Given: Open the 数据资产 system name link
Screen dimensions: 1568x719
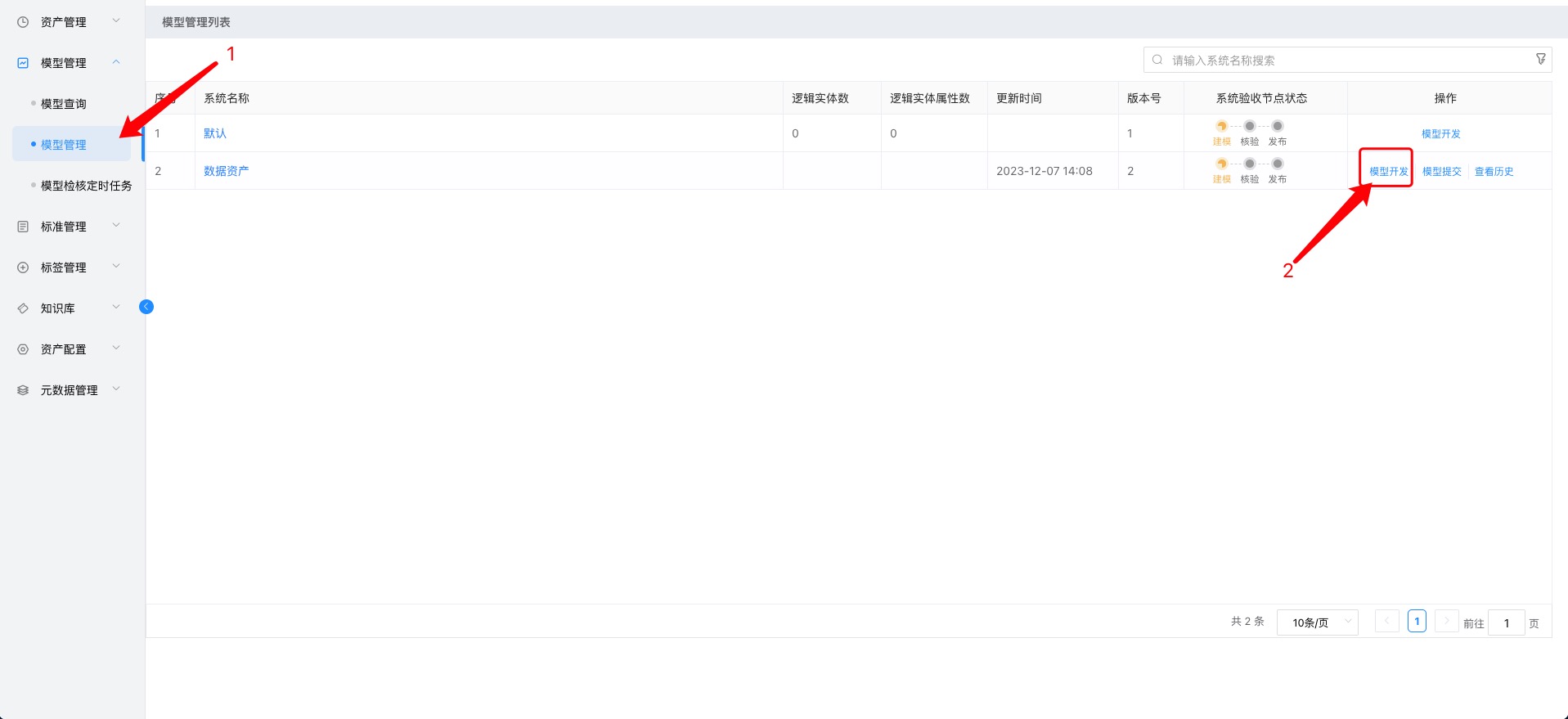Looking at the screenshot, I should [x=227, y=171].
